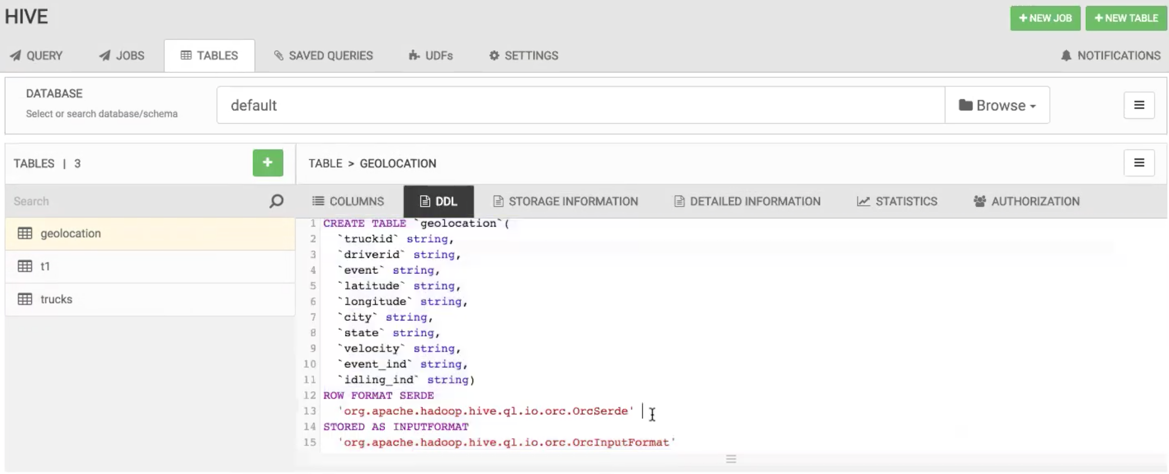Click the `velocity` string line
The image size is (1169, 474).
pyautogui.click(x=399, y=349)
